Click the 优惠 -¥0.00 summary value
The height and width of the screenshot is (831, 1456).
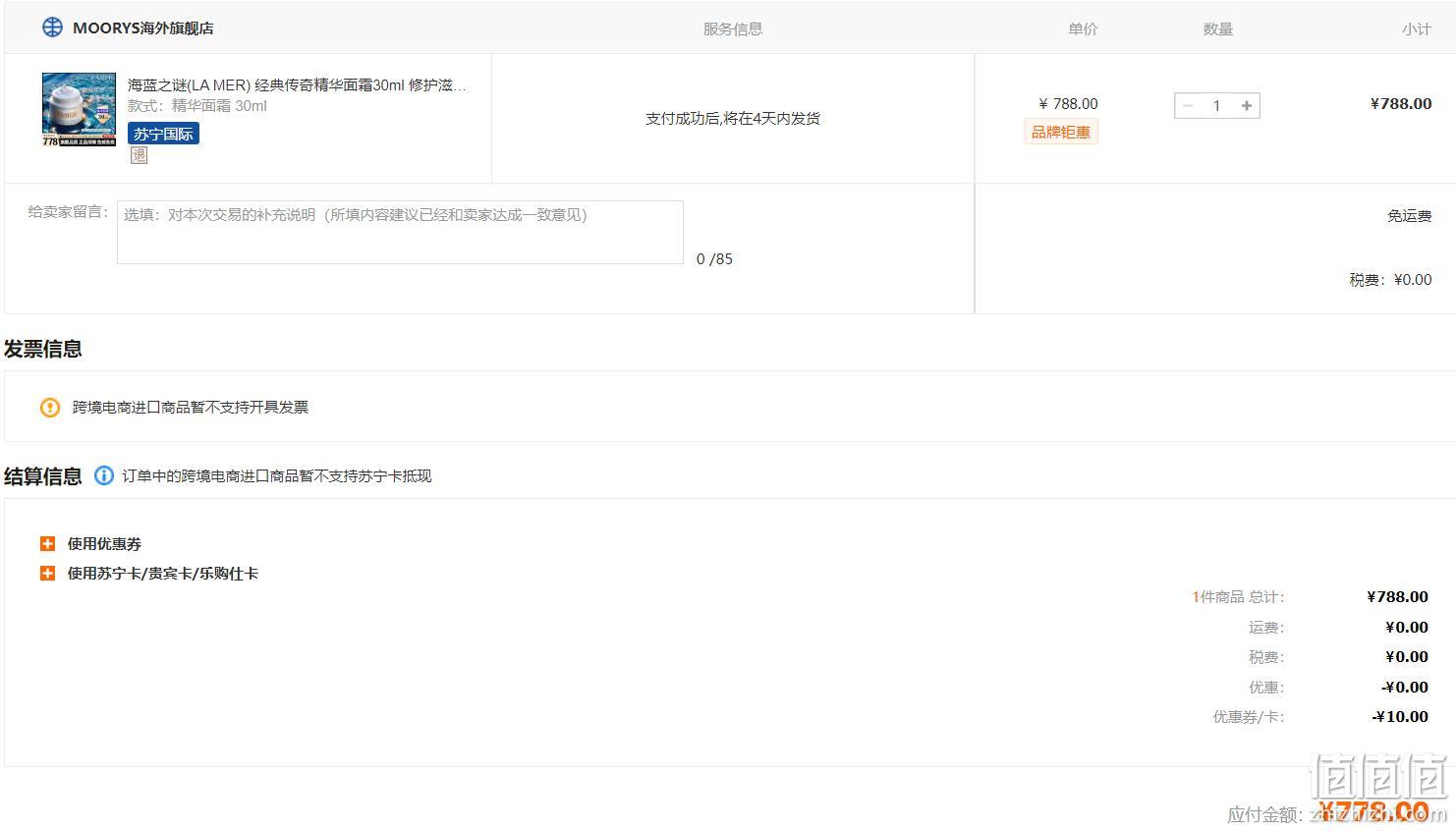[1405, 687]
